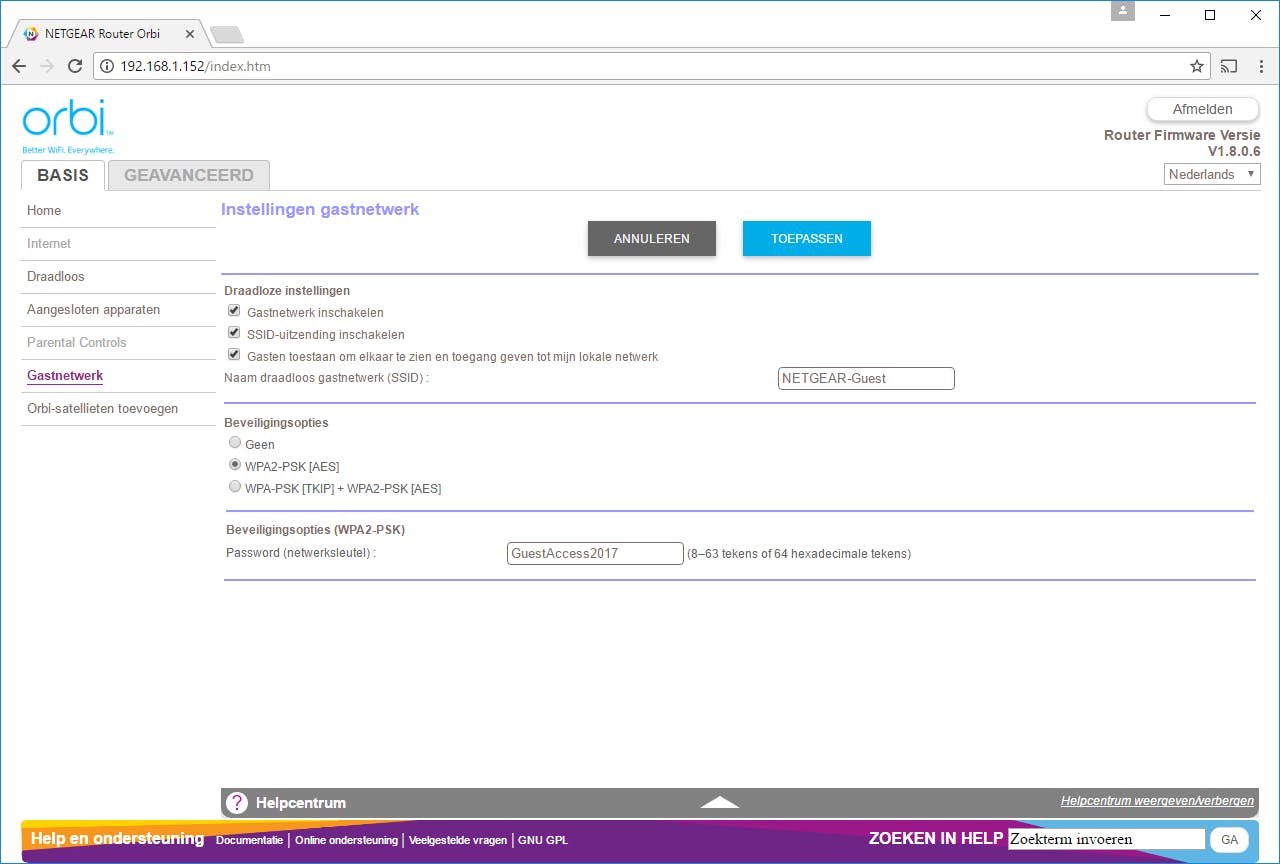Open the Veelgestelde vragen link
The width and height of the screenshot is (1280, 864).
pos(459,840)
